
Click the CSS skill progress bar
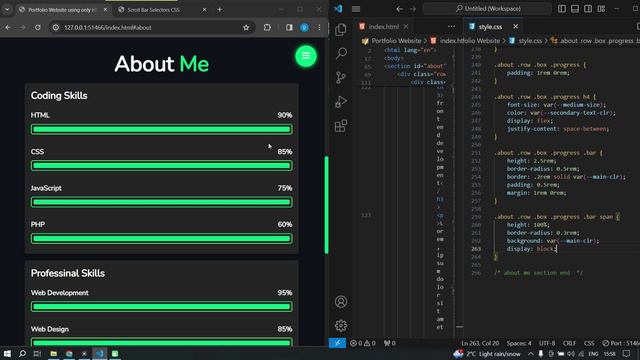(x=162, y=166)
